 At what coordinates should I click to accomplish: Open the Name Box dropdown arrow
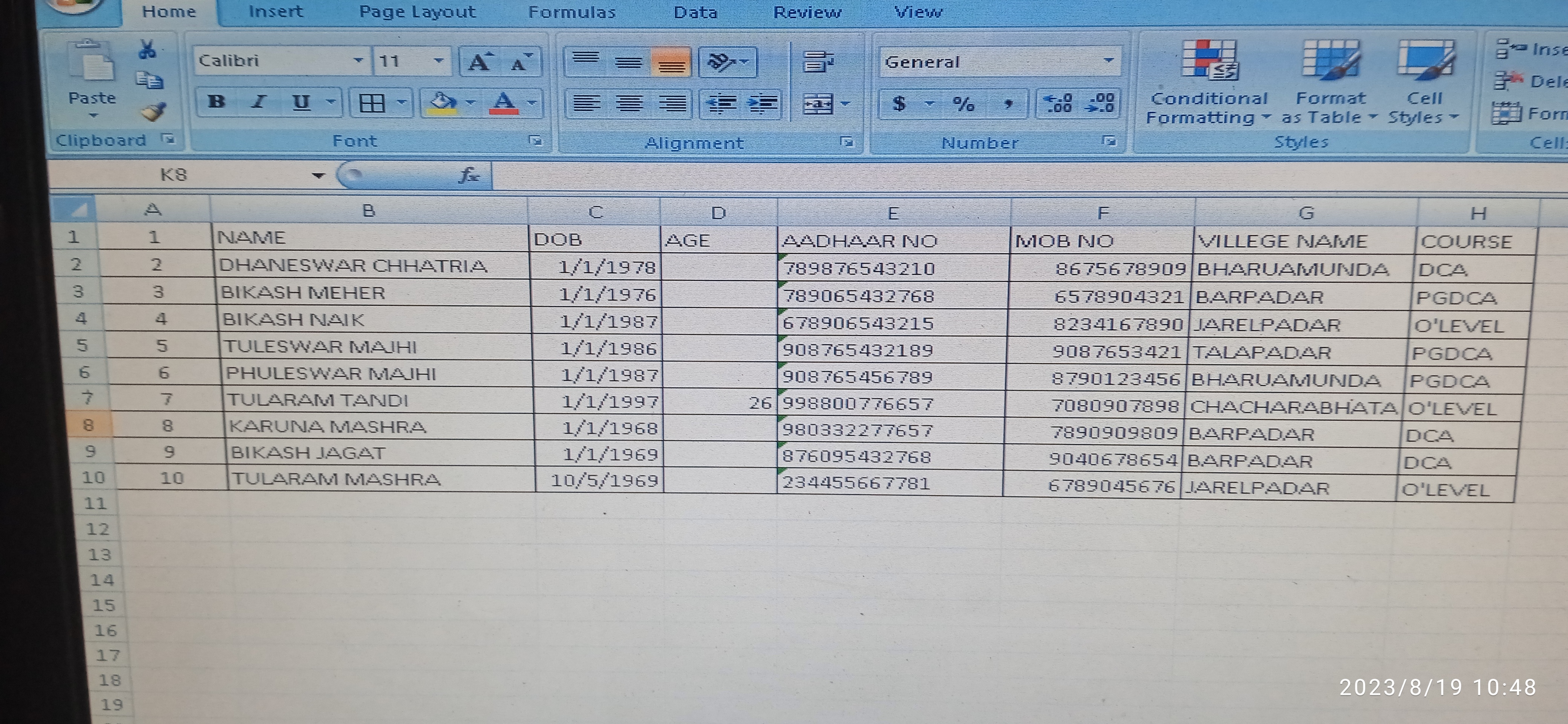point(318,176)
